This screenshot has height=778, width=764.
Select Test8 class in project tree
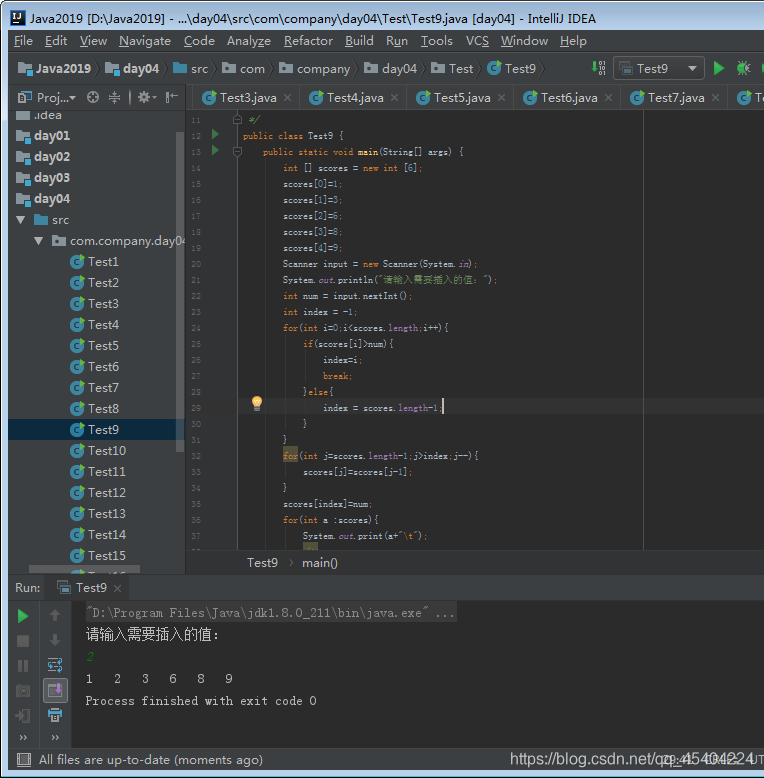pos(94,408)
